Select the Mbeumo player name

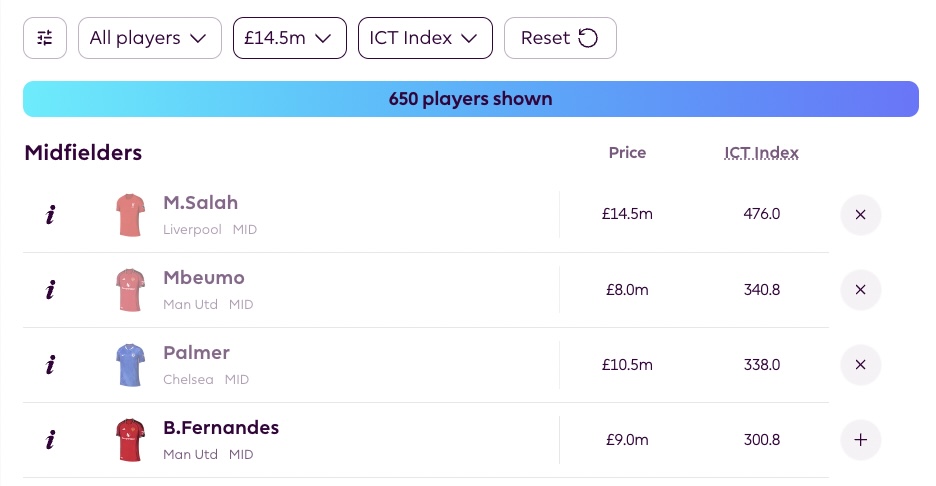tap(204, 278)
